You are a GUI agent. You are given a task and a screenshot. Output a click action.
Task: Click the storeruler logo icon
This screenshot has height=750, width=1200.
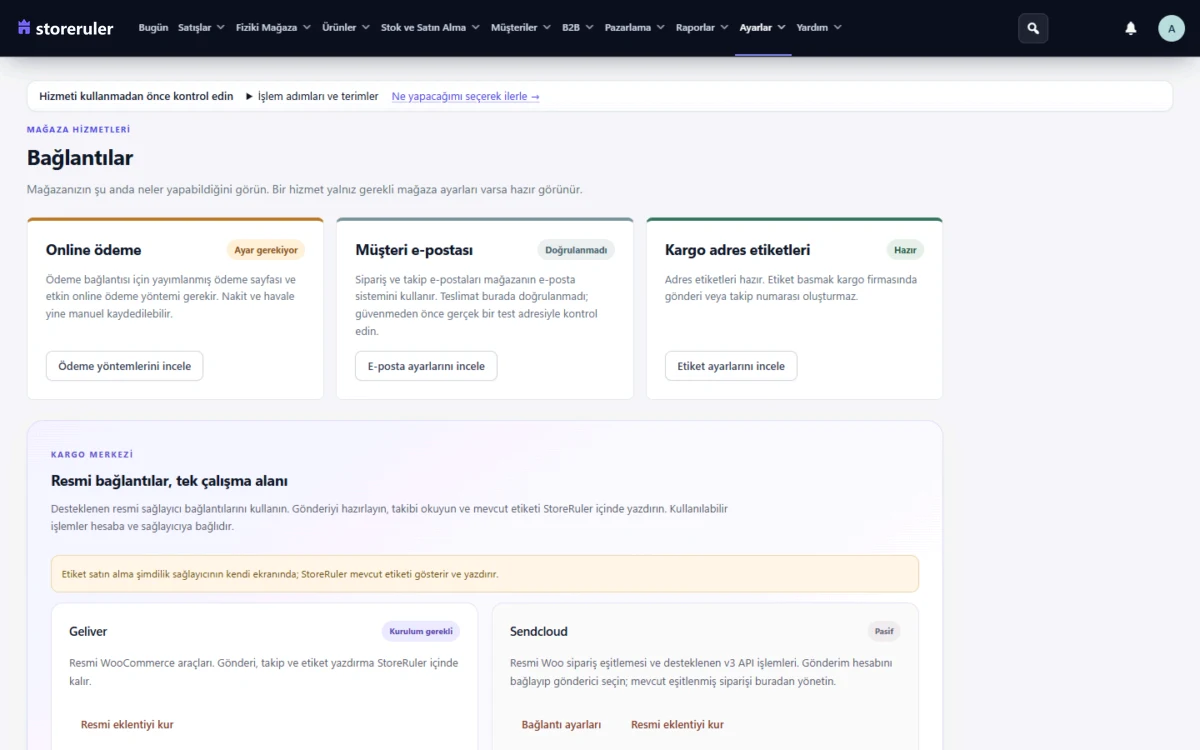tap(25, 28)
